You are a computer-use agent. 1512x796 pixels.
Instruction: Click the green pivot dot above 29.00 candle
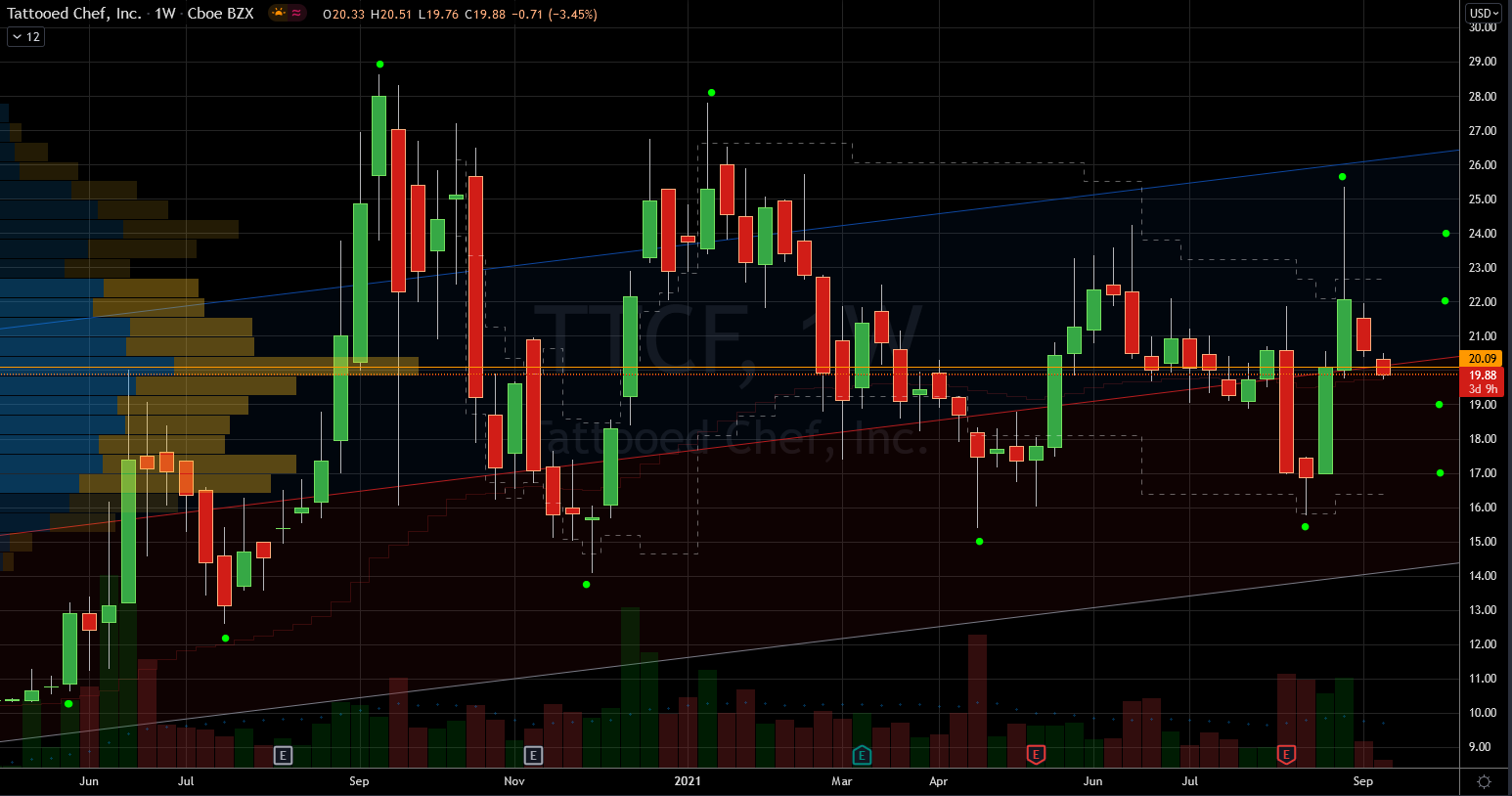[379, 65]
